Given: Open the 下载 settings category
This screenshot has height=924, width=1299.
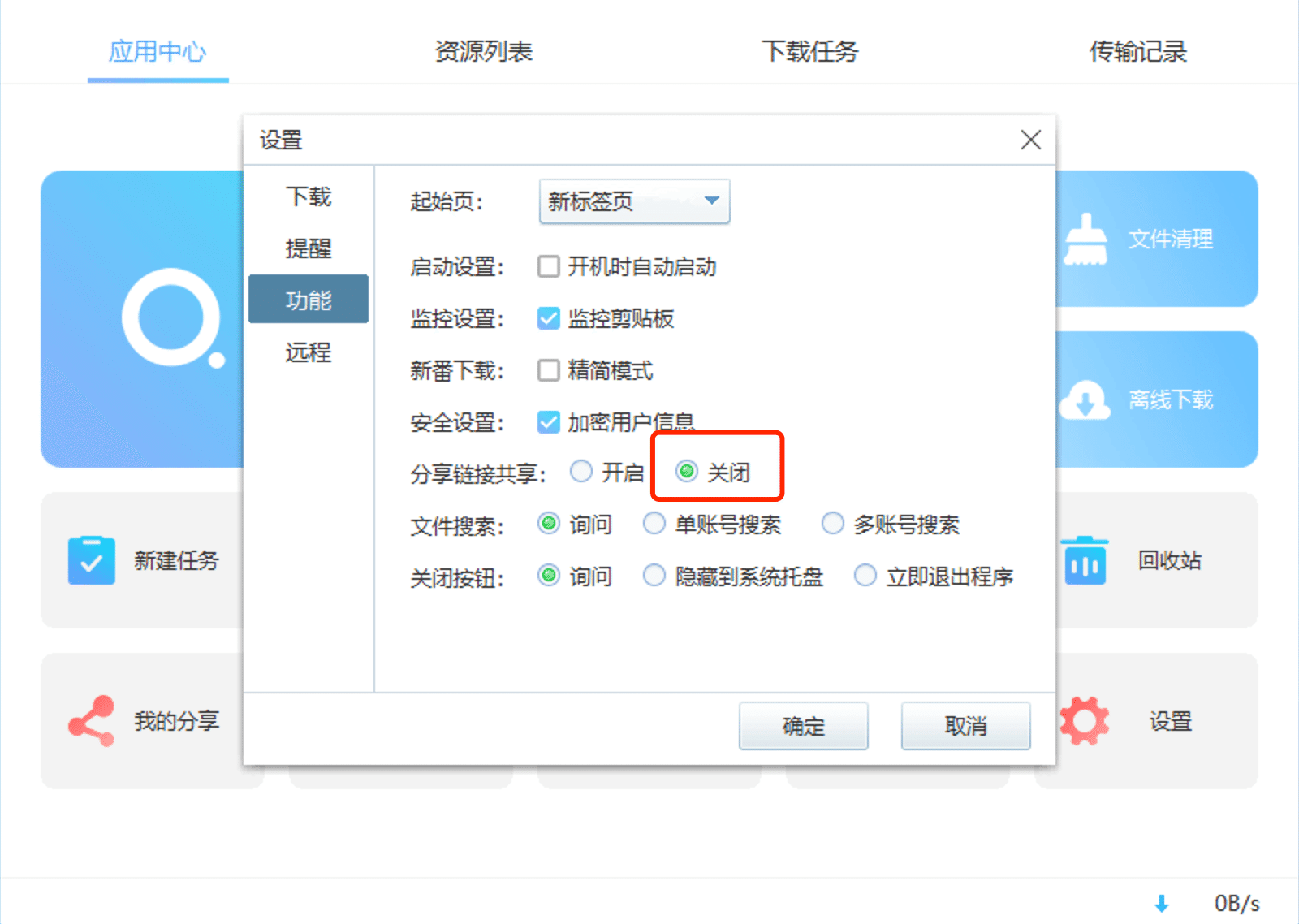Looking at the screenshot, I should coord(309,196).
